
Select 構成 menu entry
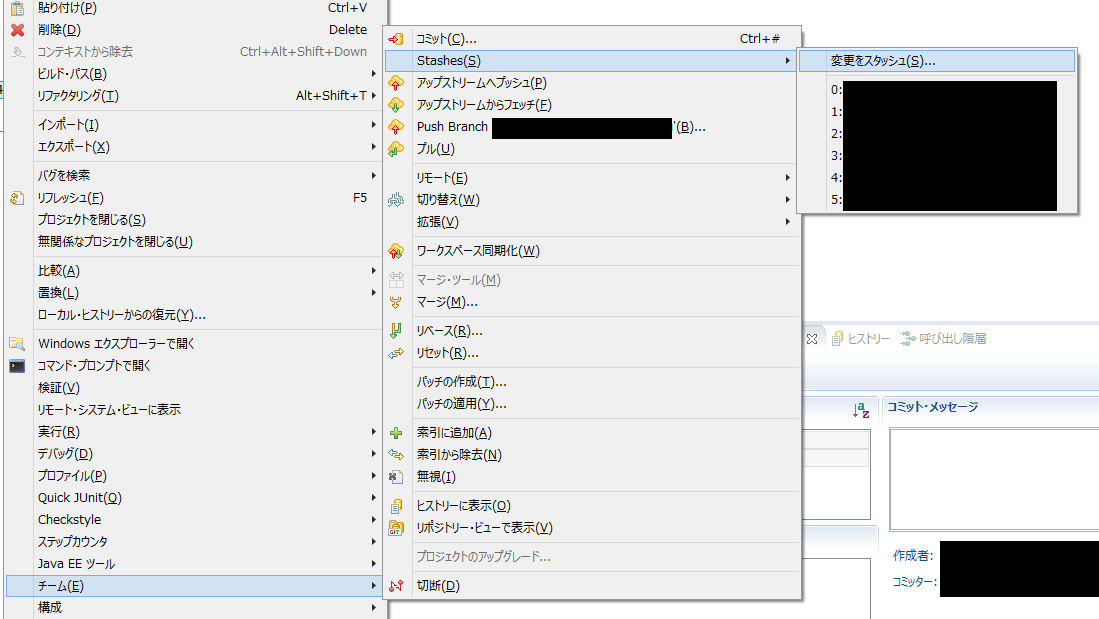(x=194, y=607)
